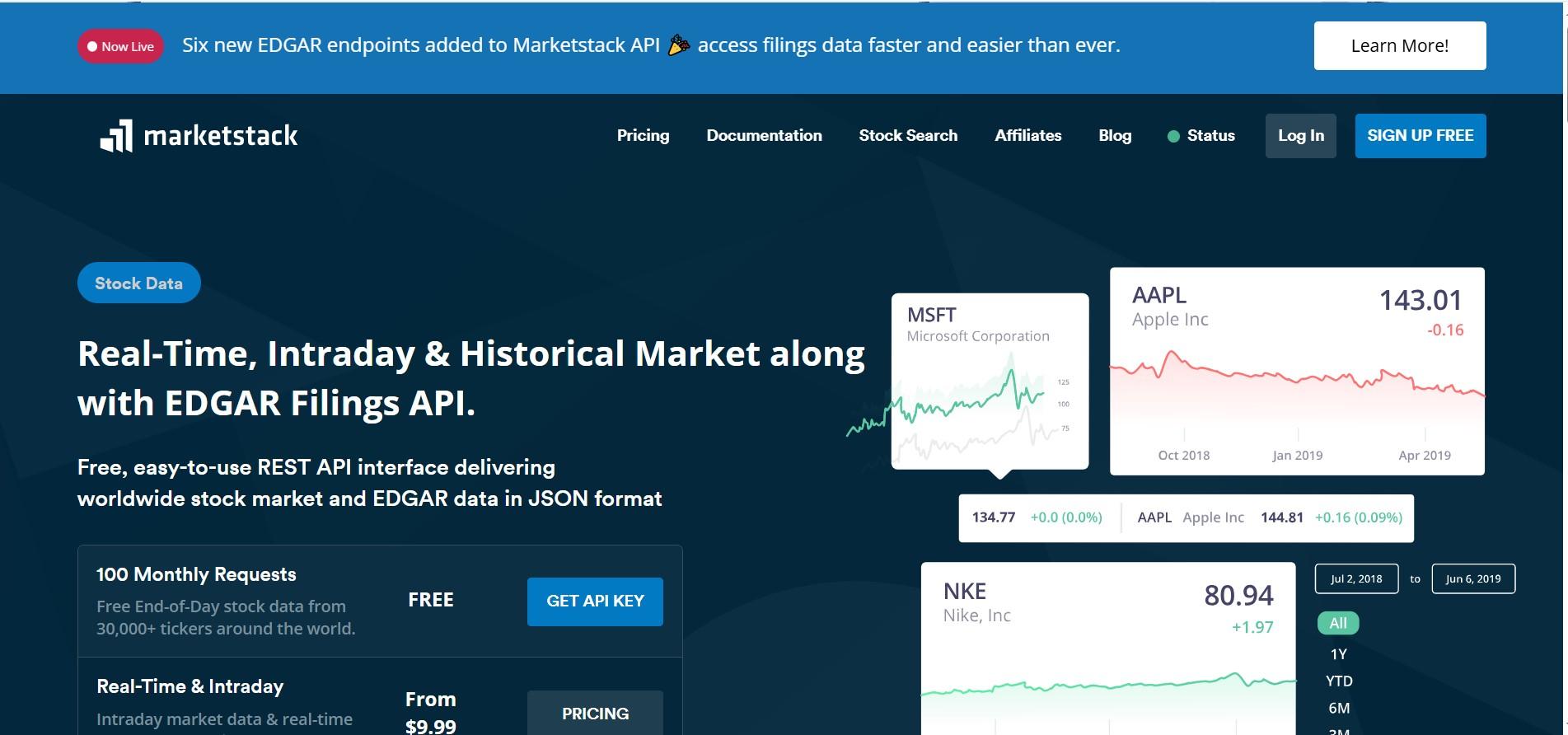Click the SIGN UP FREE button
The image size is (1568, 735).
pyautogui.click(x=1420, y=136)
